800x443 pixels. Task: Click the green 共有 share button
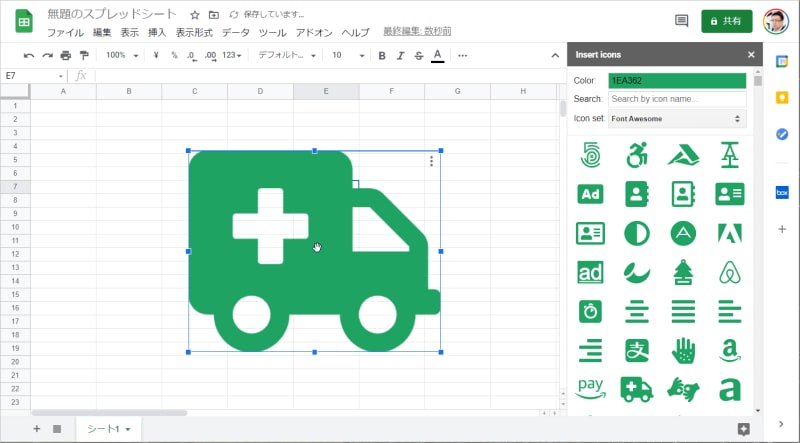tap(727, 21)
